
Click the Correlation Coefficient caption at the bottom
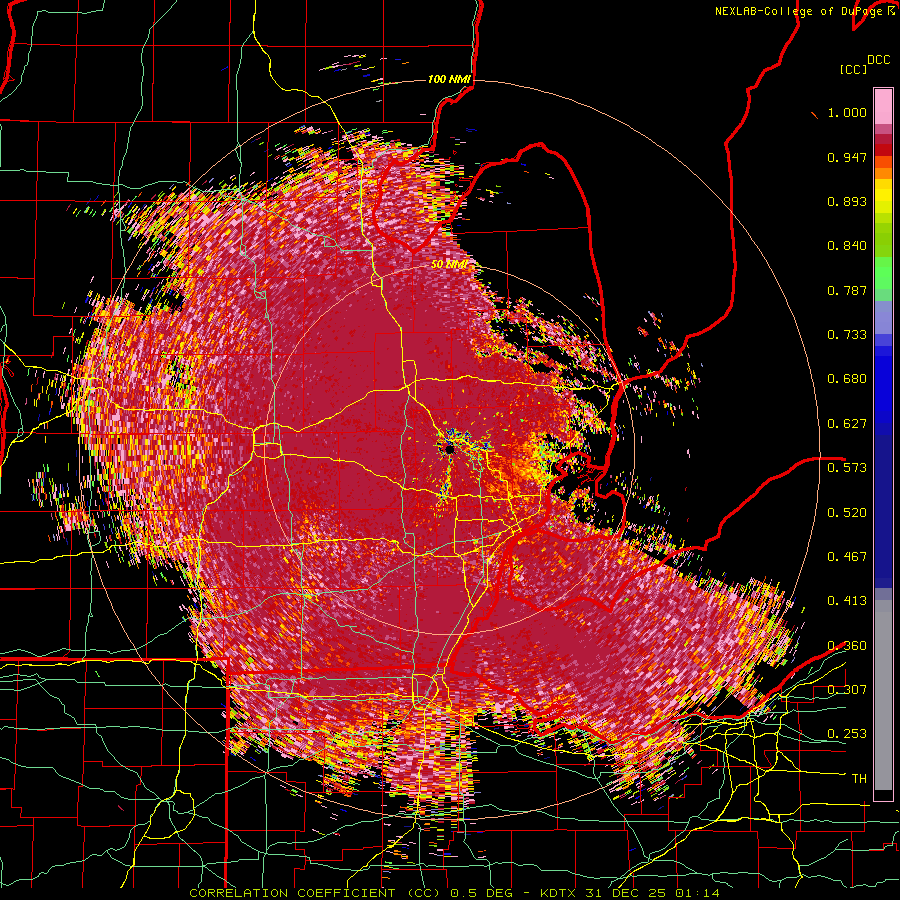[x=454, y=893]
